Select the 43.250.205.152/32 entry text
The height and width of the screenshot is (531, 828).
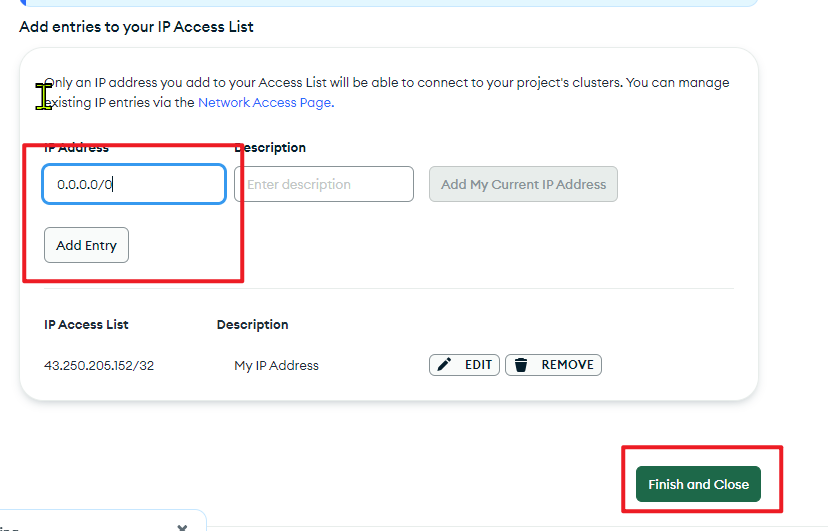pos(99,365)
